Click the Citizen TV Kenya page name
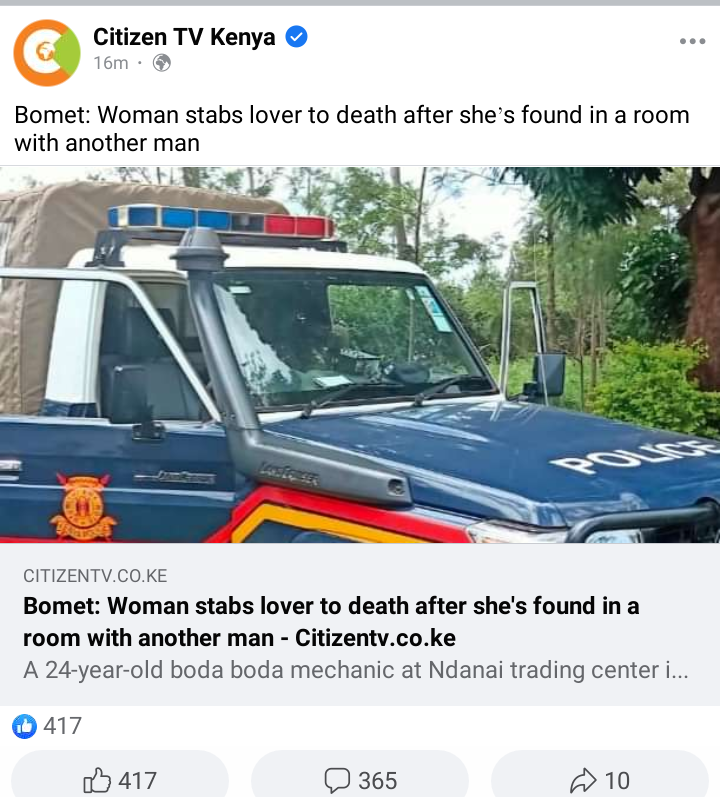Image resolution: width=720 pixels, height=797 pixels. 184,37
